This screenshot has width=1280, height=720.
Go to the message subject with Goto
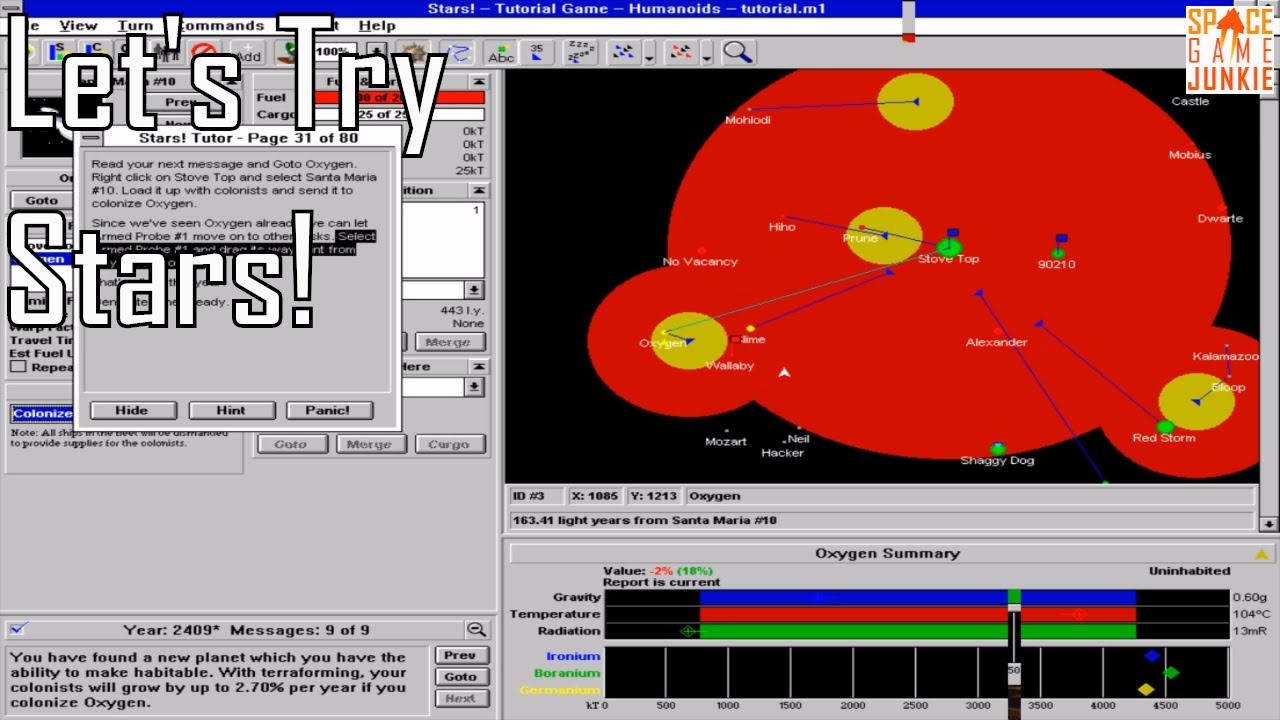pyautogui.click(x=460, y=677)
